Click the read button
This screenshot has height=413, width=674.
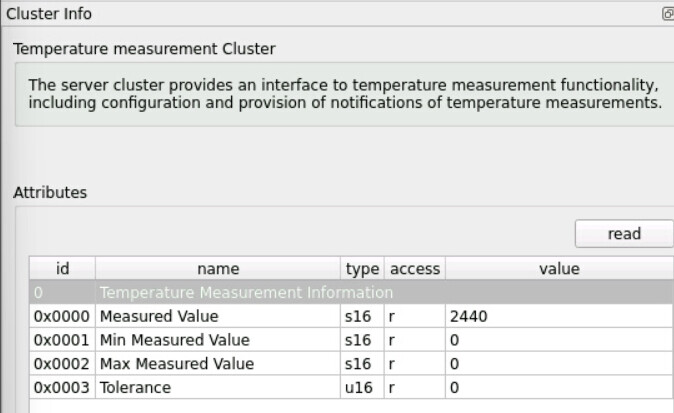624,234
